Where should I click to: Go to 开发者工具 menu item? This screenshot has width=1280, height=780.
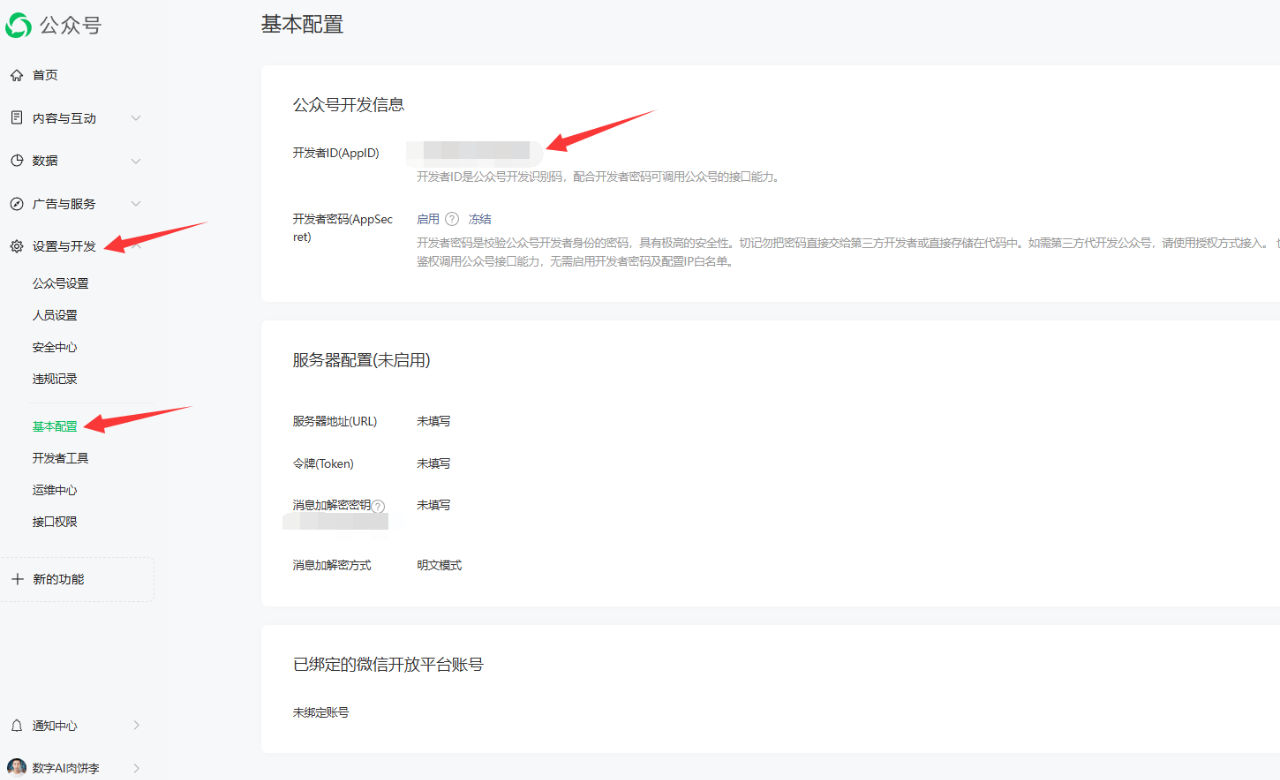coord(60,458)
